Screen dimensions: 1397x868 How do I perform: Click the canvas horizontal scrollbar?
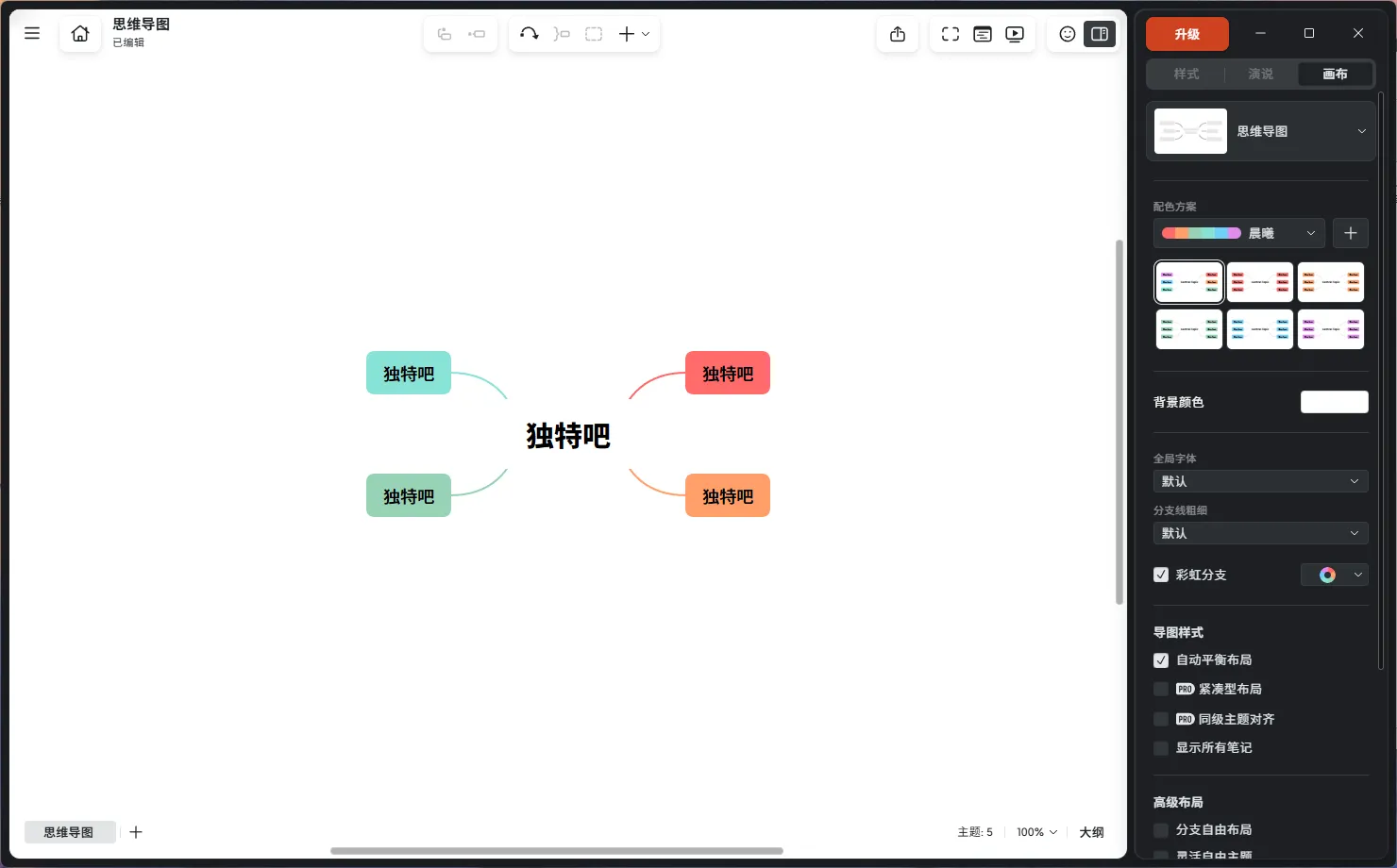pyautogui.click(x=557, y=851)
